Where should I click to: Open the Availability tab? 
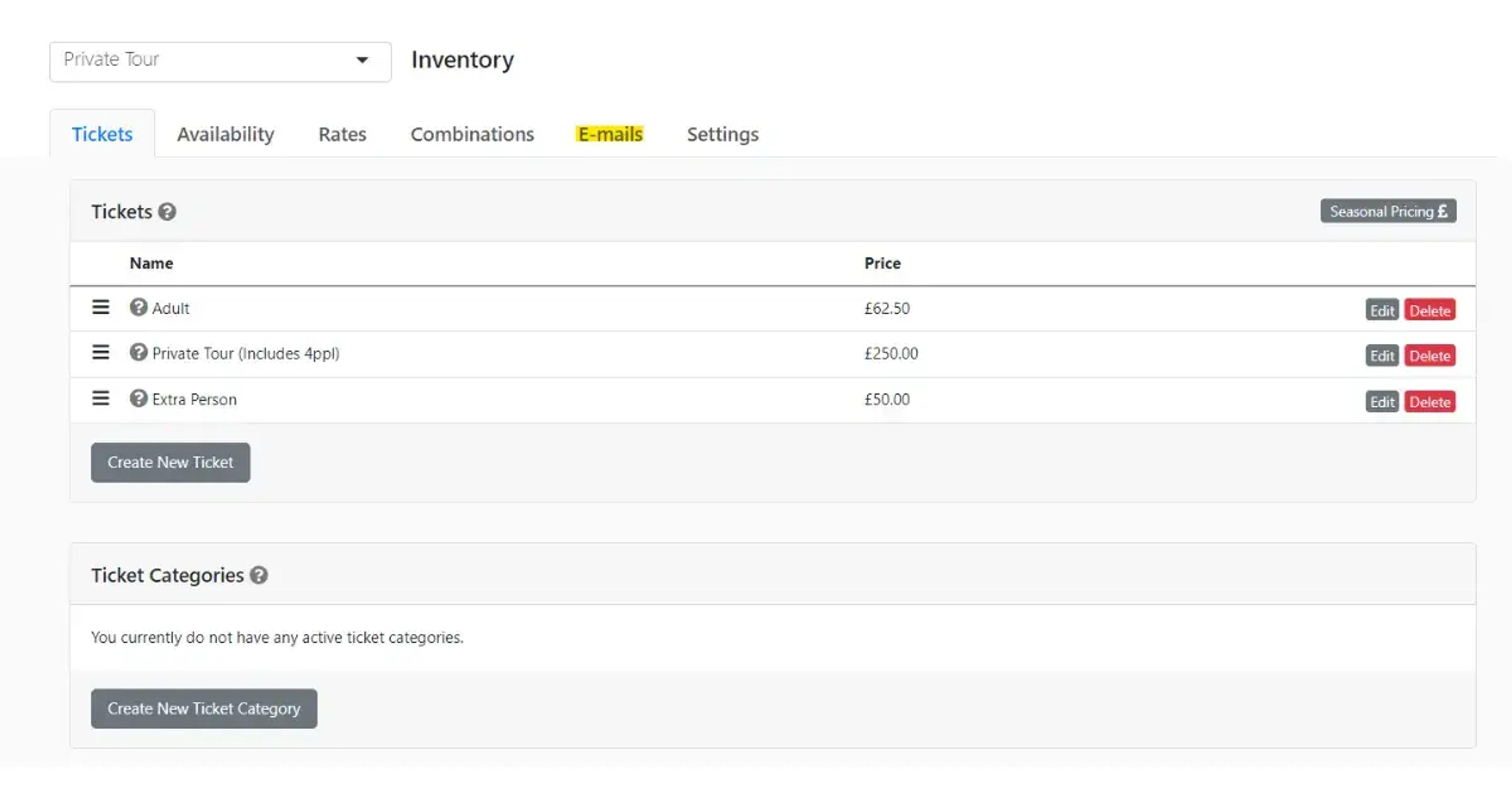[225, 134]
